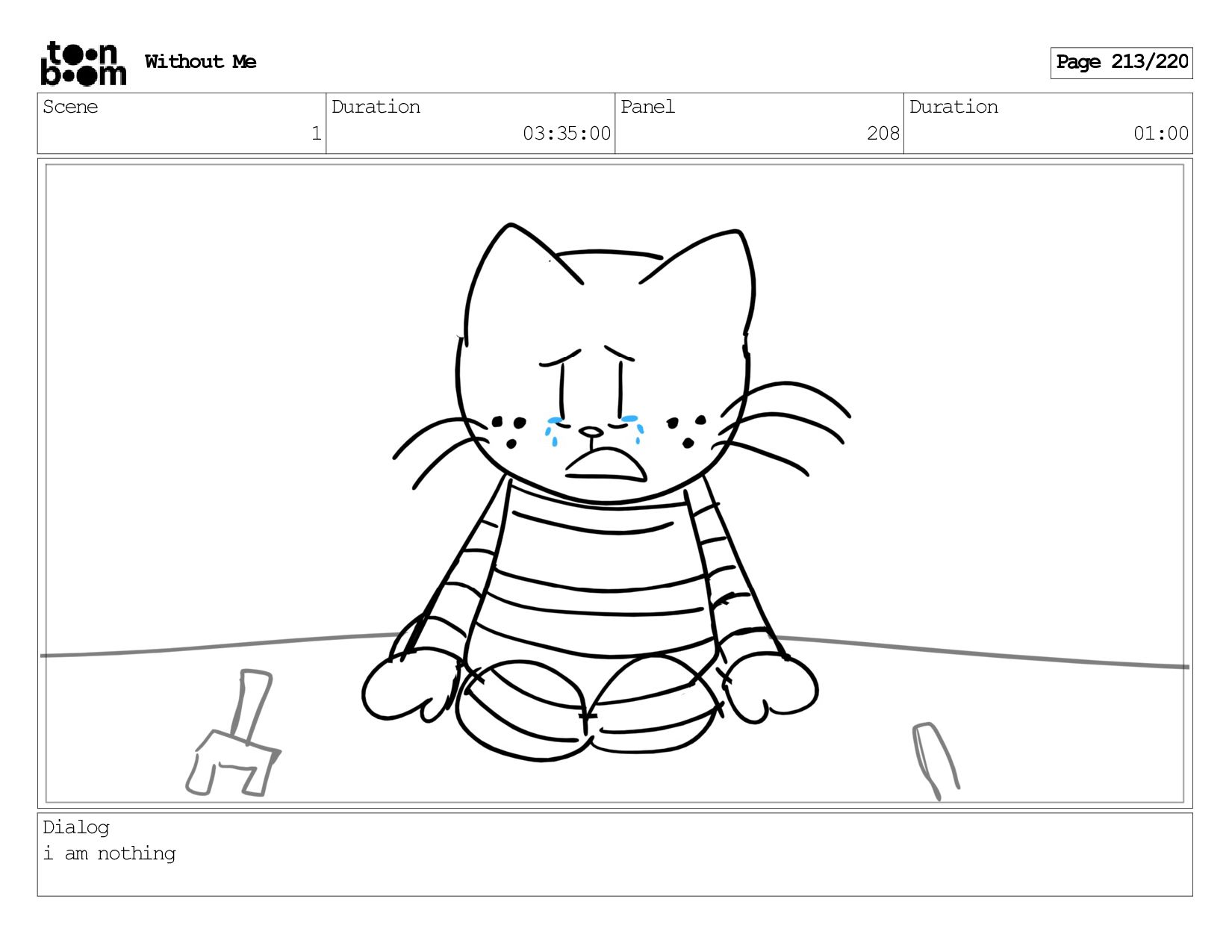The height and width of the screenshot is (952, 1232).
Task: Click the 'Duration' label beside Scene
Action: click(x=376, y=107)
